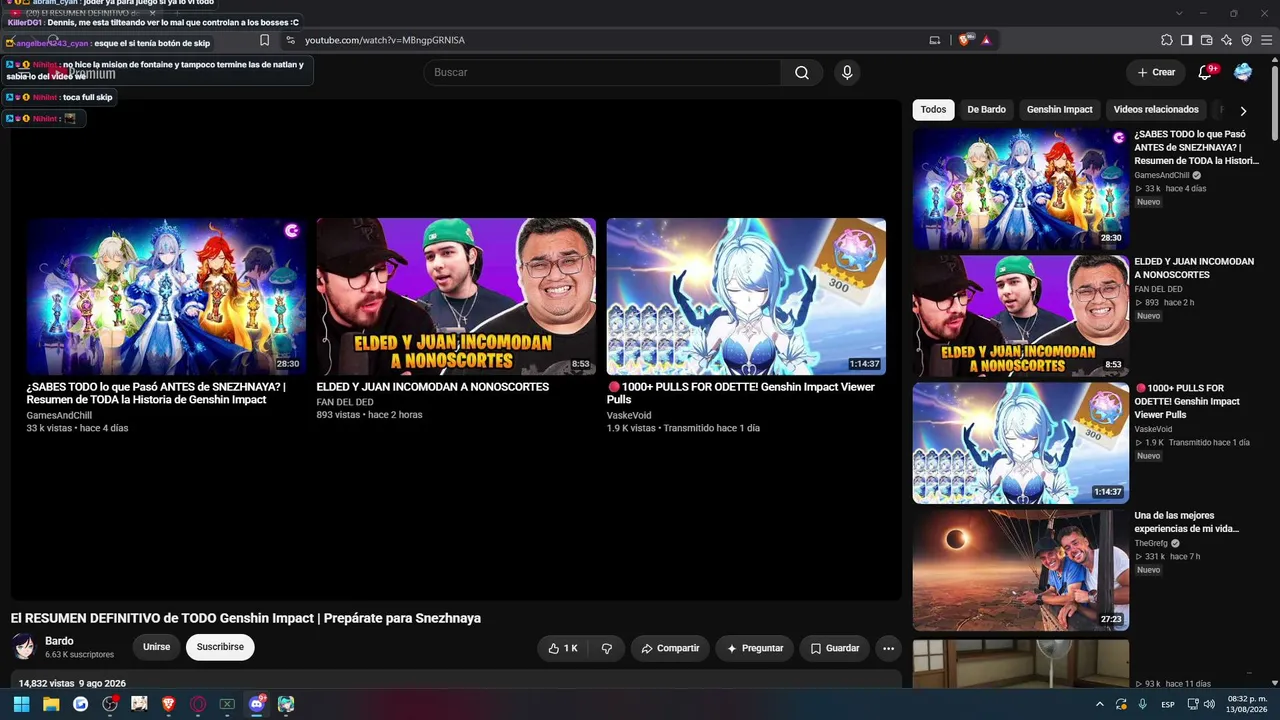Open Xbox Game Bar taskbar icon
Image resolution: width=1280 pixels, height=720 pixels.
[228, 704]
